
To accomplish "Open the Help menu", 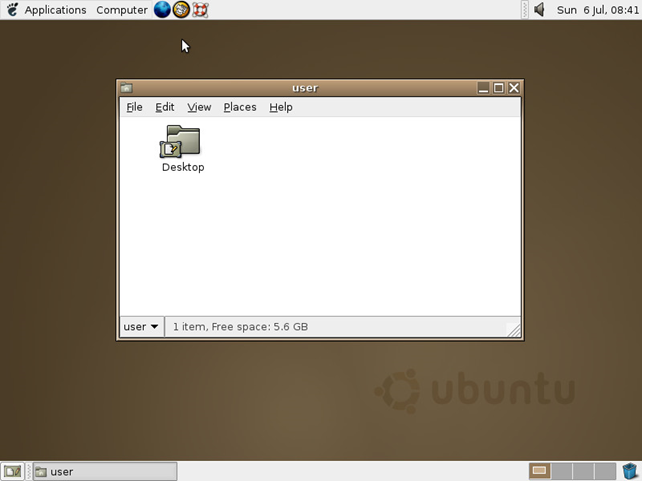I will point(281,107).
